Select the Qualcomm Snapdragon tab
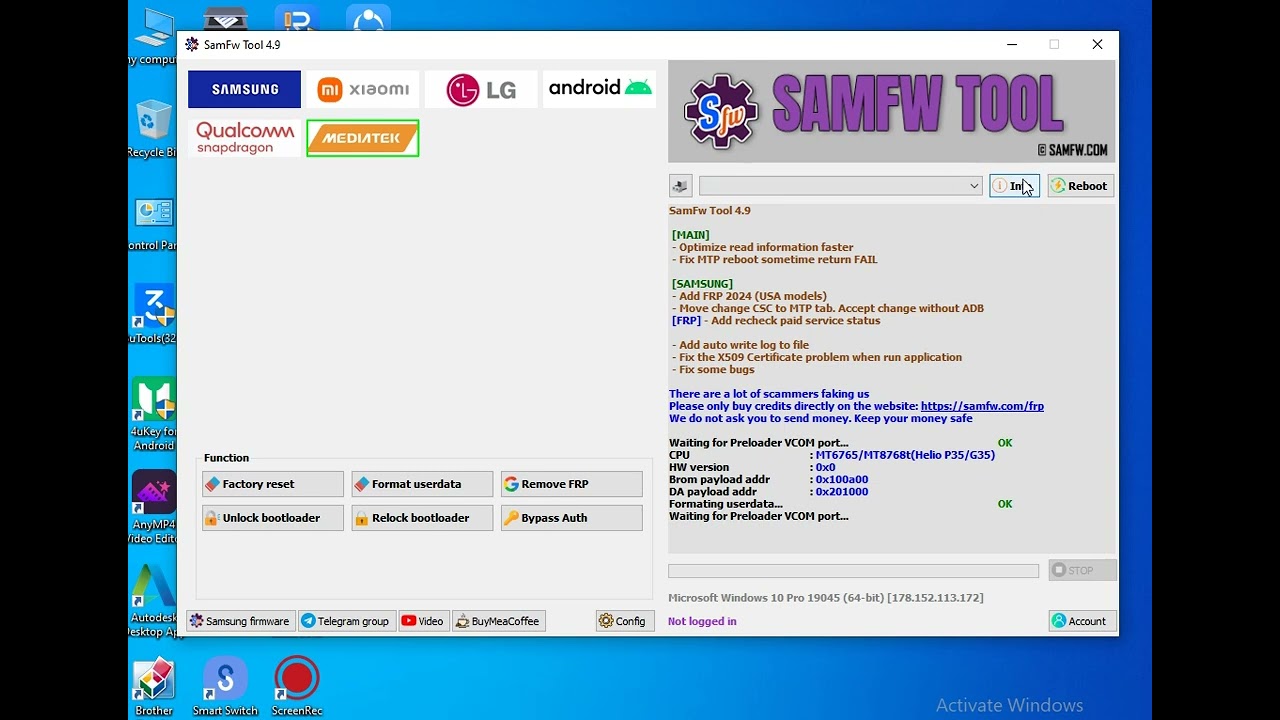The image size is (1280, 720). pos(244,138)
